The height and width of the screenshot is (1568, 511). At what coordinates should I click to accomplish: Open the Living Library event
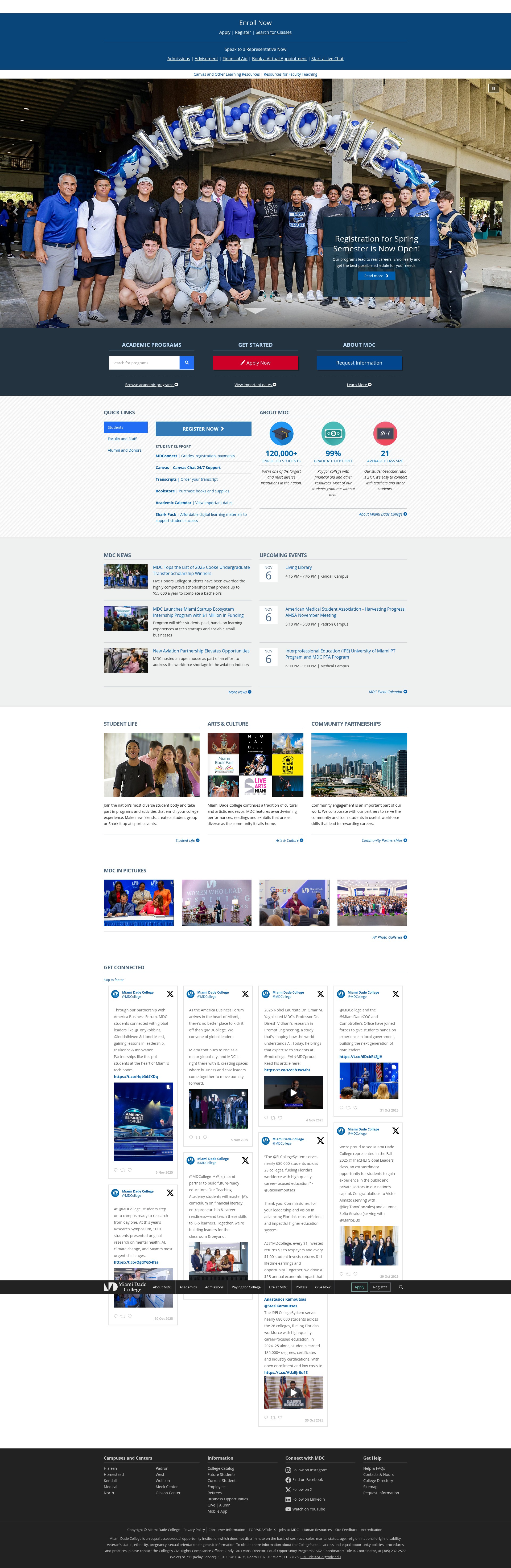(298, 567)
